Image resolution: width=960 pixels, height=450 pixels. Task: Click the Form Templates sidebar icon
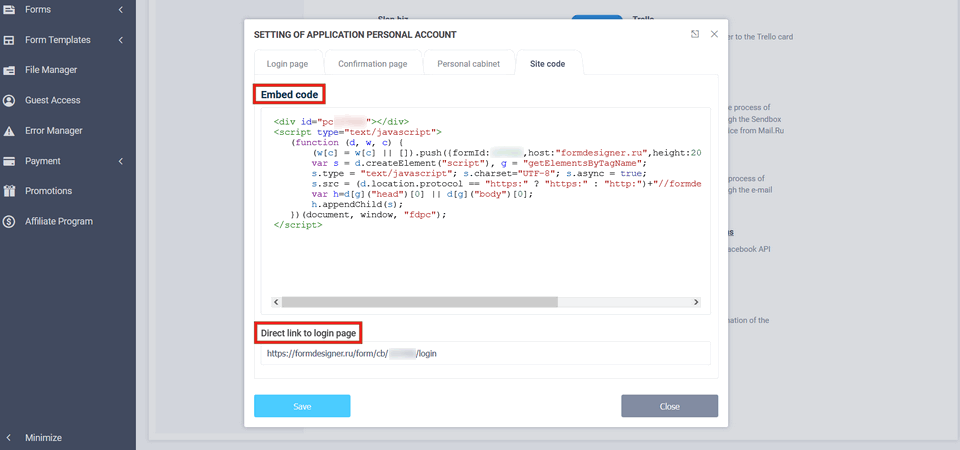pos(9,40)
